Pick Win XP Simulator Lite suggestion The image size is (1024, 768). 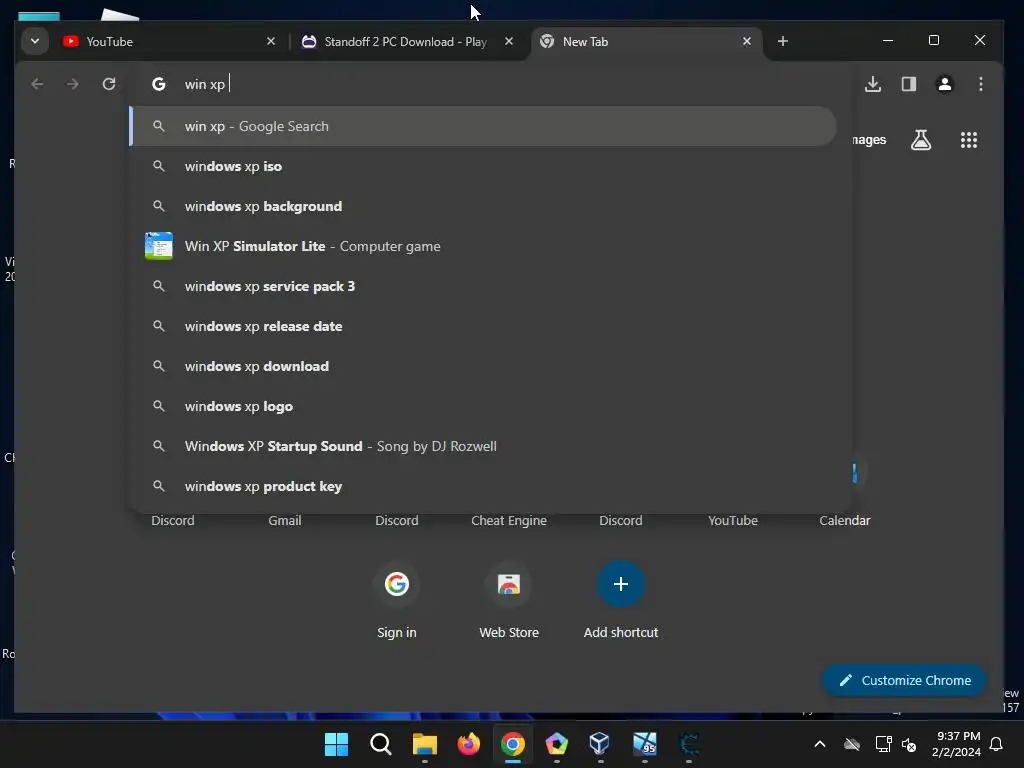tap(483, 246)
